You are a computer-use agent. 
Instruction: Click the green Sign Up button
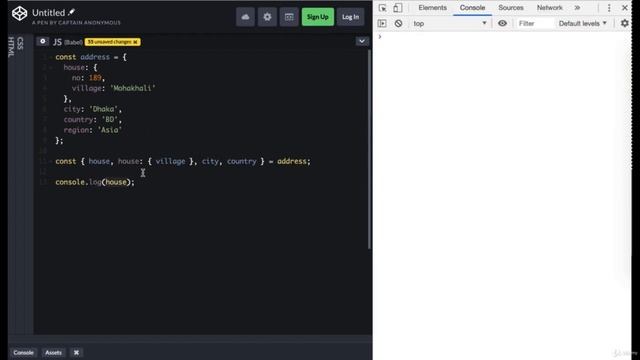pyautogui.click(x=318, y=17)
